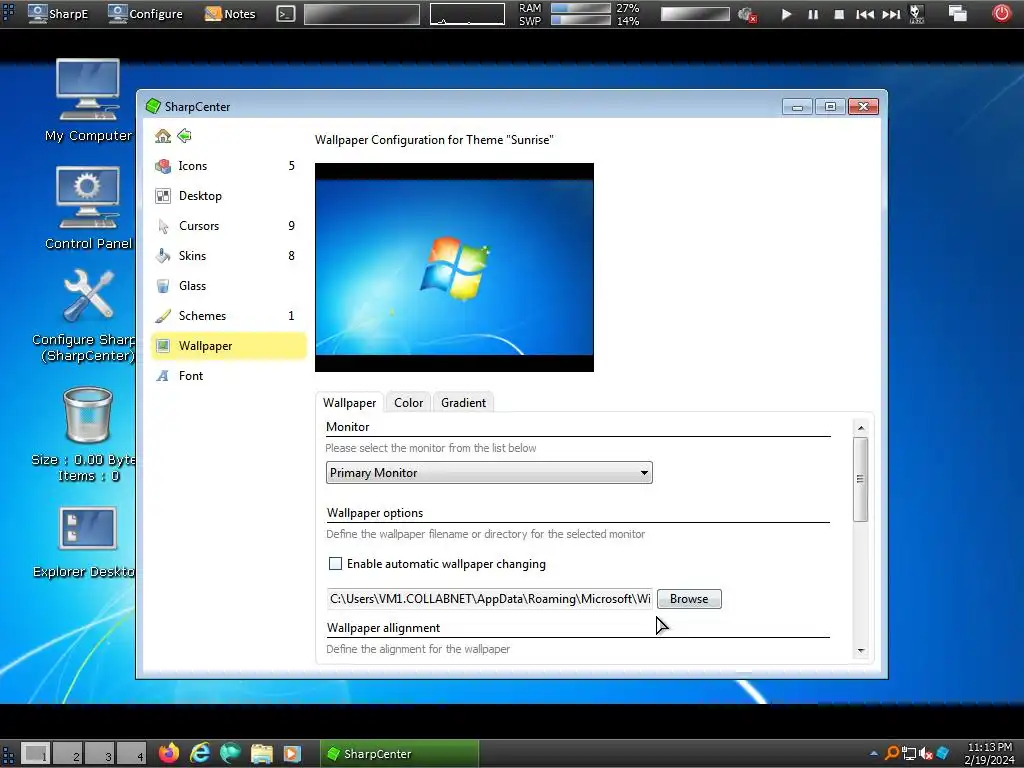The image size is (1024, 768).
Task: Click the CPU usage graph in top bar
Action: (x=467, y=14)
